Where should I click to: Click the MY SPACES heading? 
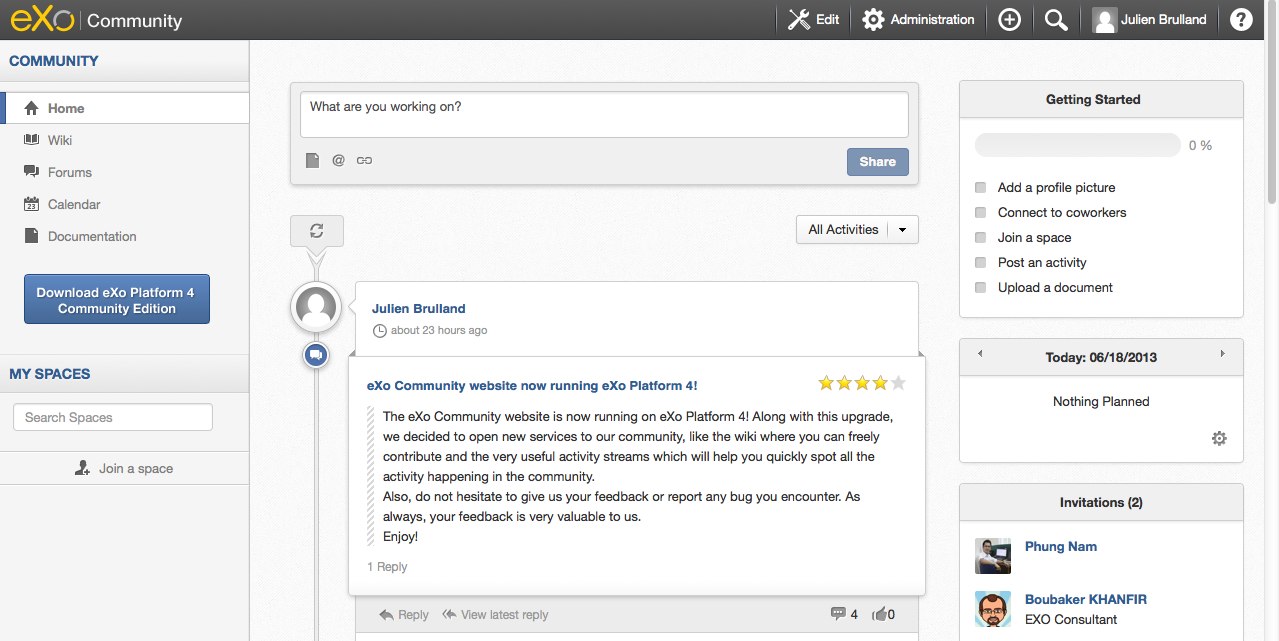[x=50, y=374]
